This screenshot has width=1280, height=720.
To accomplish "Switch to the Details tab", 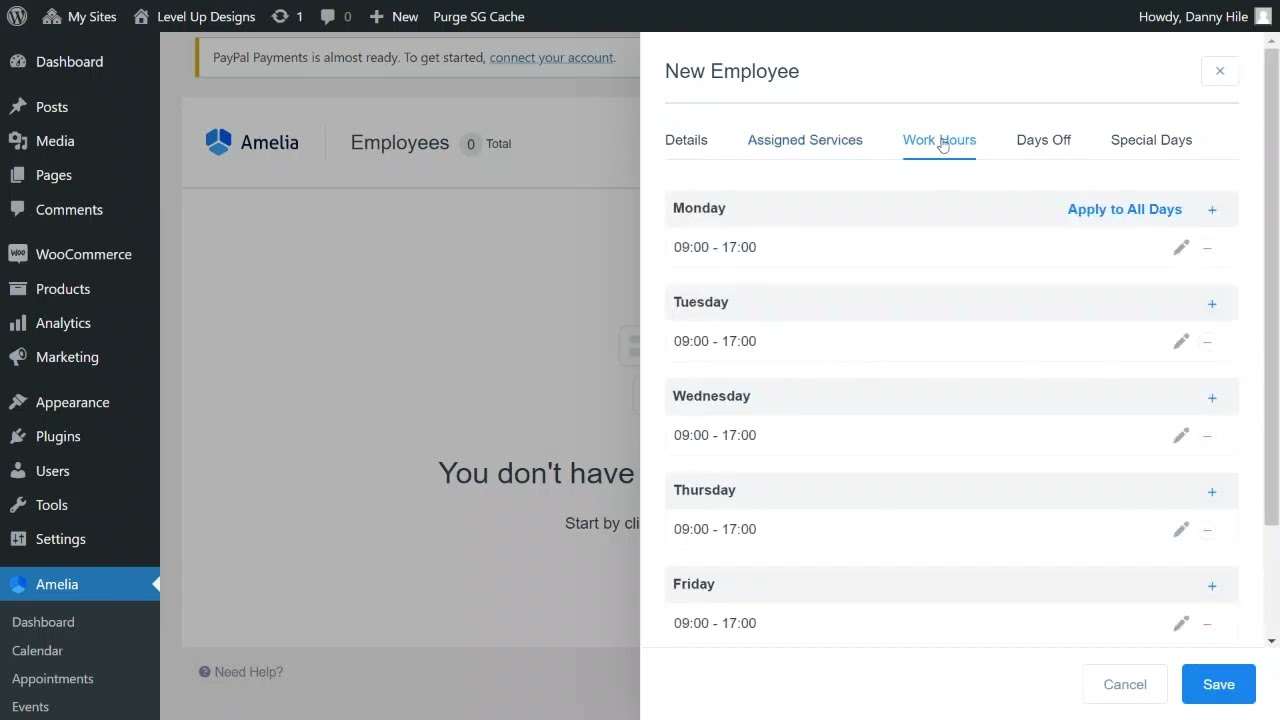I will coord(686,140).
